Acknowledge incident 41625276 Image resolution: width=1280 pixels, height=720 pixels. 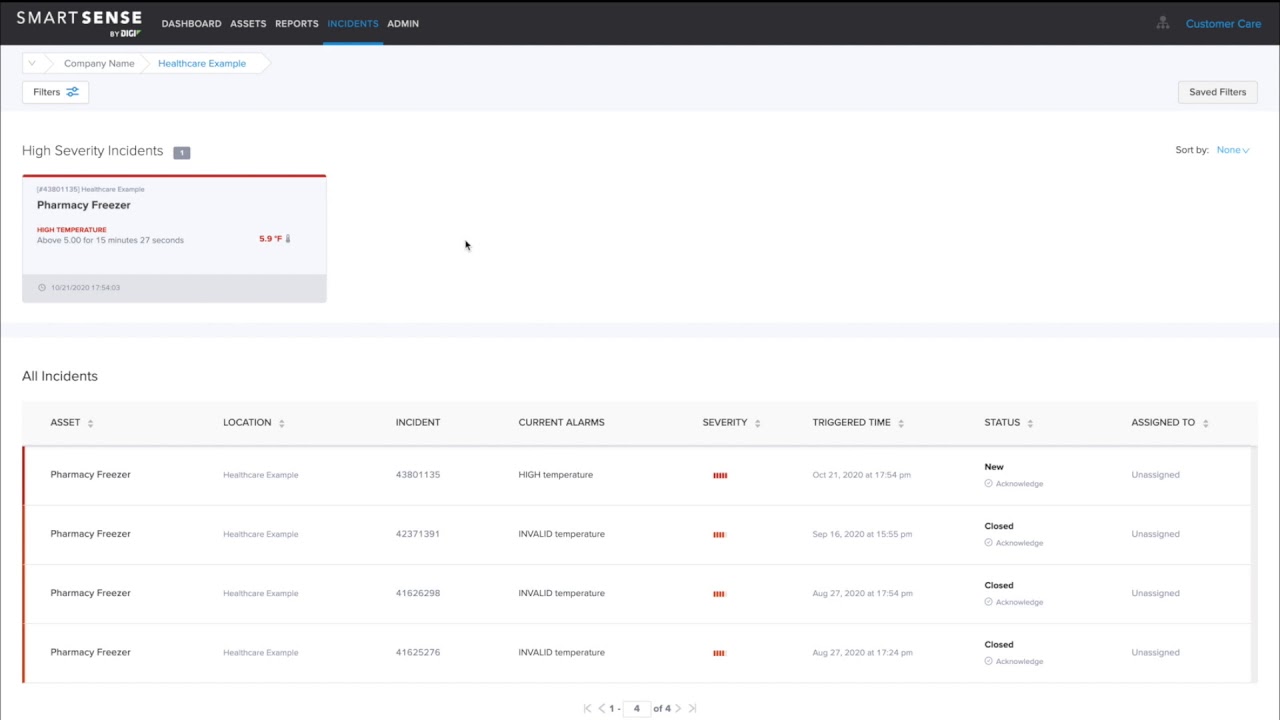(1013, 661)
